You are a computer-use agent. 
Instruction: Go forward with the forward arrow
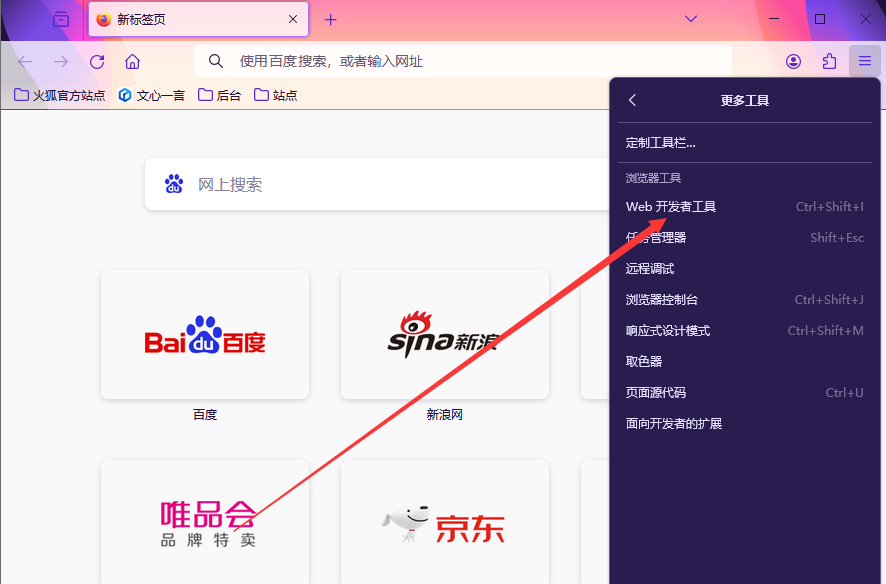pos(60,62)
